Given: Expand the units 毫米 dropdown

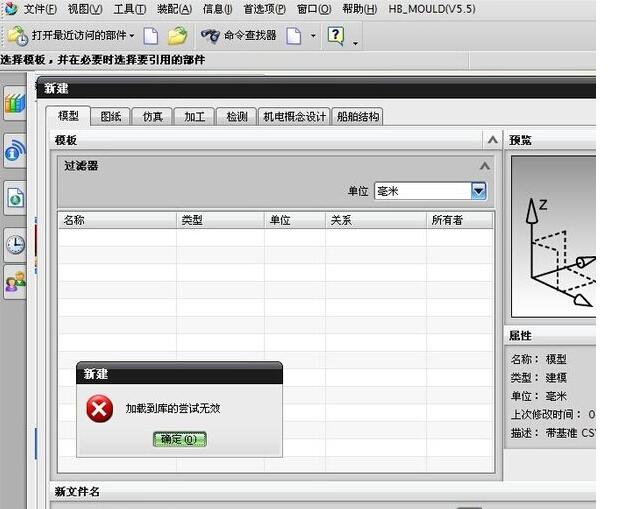Looking at the screenshot, I should (478, 191).
